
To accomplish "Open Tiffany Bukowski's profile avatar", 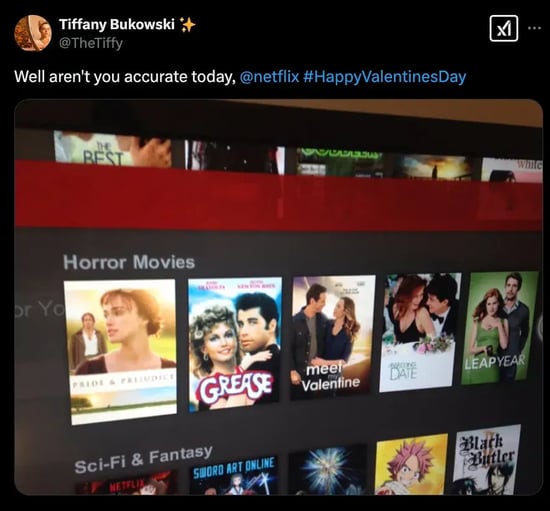I will (33, 33).
